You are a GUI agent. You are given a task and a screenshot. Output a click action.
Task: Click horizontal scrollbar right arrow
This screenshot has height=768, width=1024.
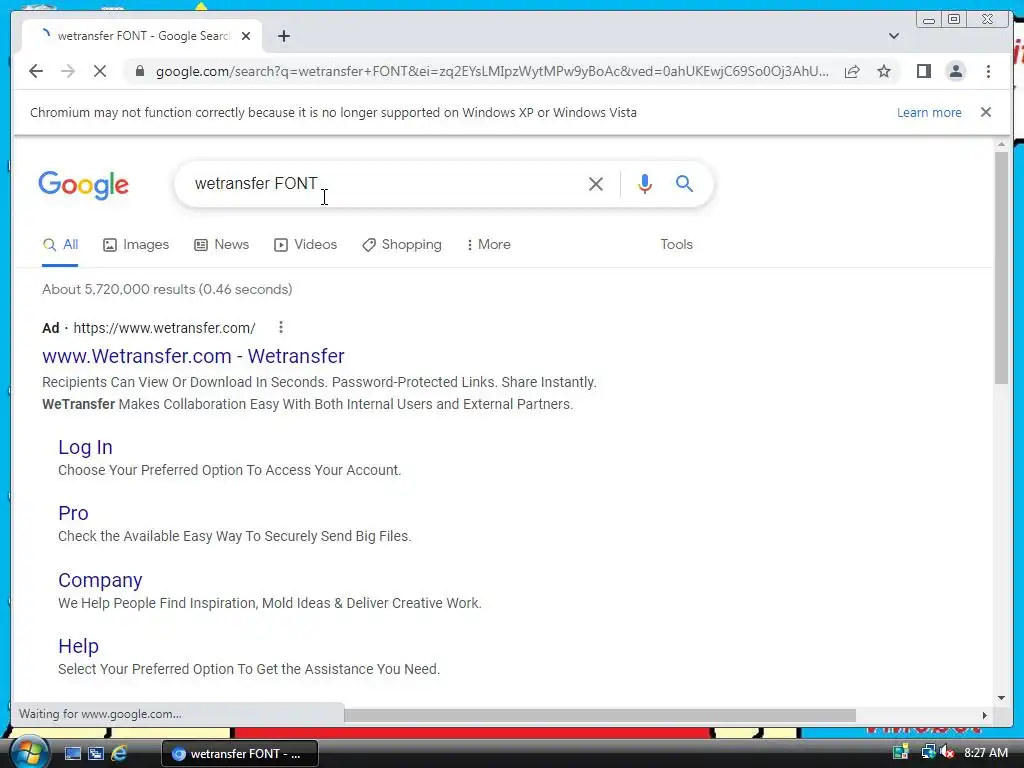pyautogui.click(x=985, y=715)
